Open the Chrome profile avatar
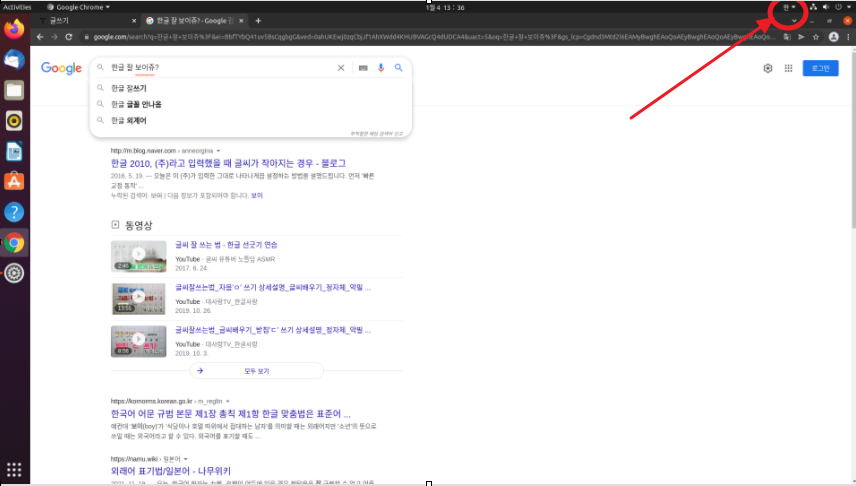 tap(833, 37)
